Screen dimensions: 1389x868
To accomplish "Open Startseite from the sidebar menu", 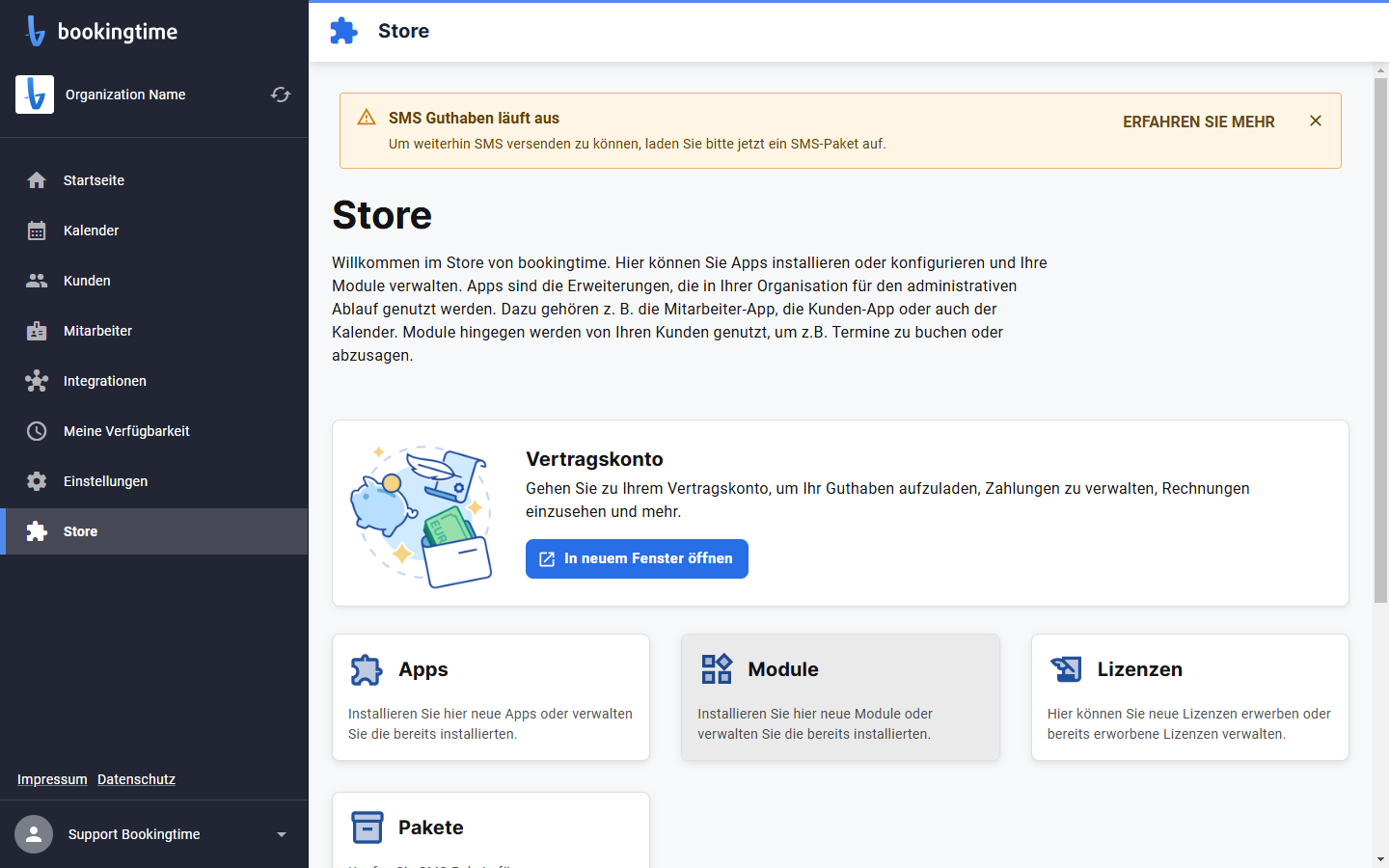I will point(154,180).
